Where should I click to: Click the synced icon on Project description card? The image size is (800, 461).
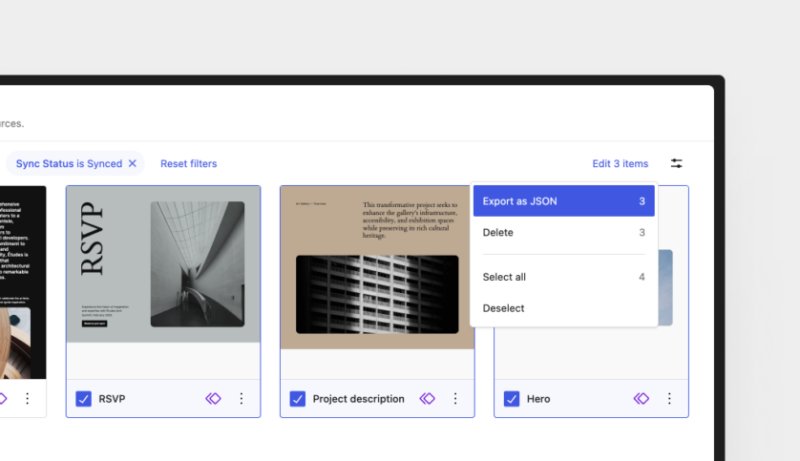(427, 398)
